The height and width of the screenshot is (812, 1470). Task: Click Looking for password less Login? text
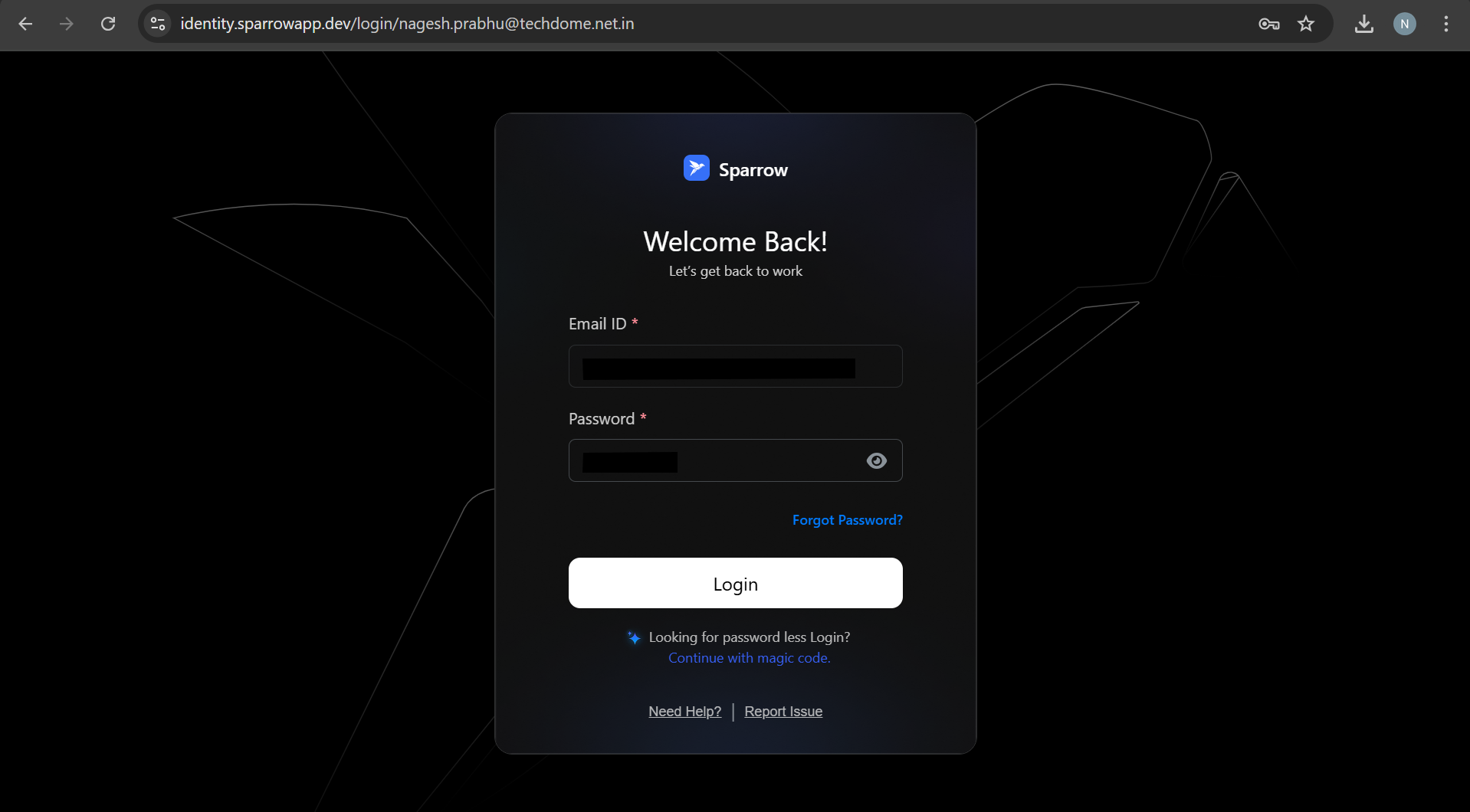pos(750,637)
